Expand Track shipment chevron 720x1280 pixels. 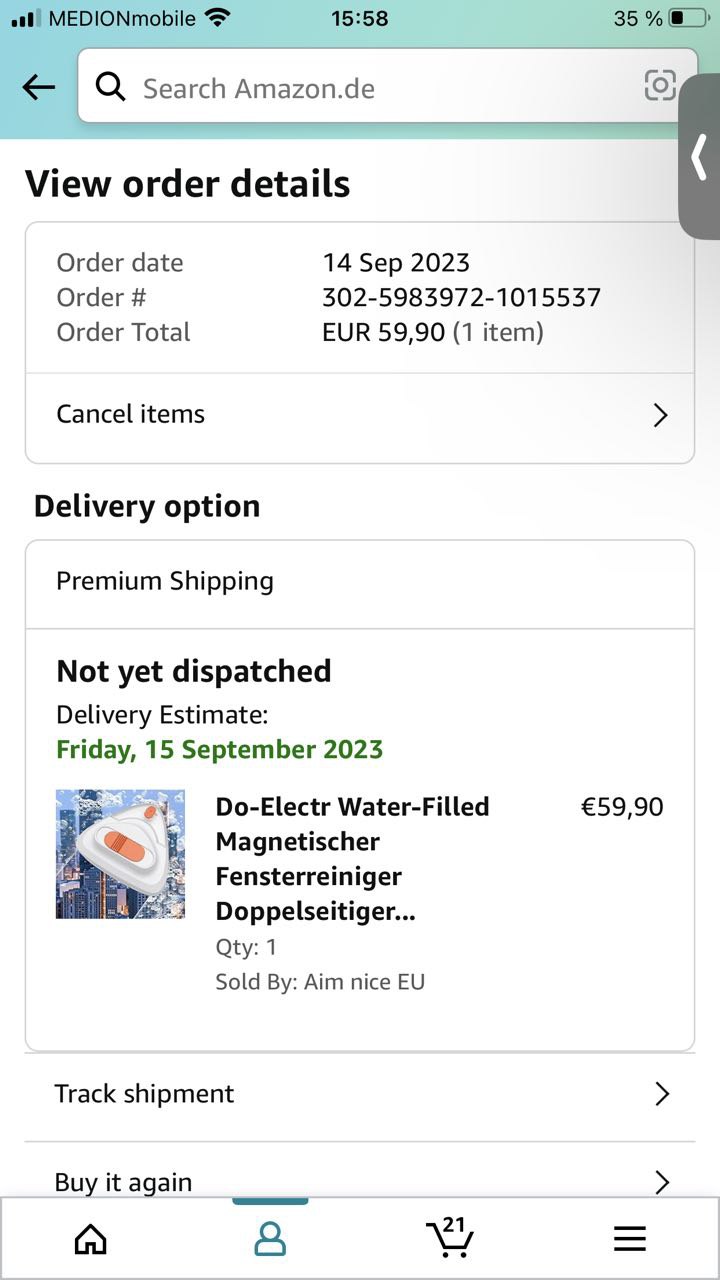point(661,1094)
